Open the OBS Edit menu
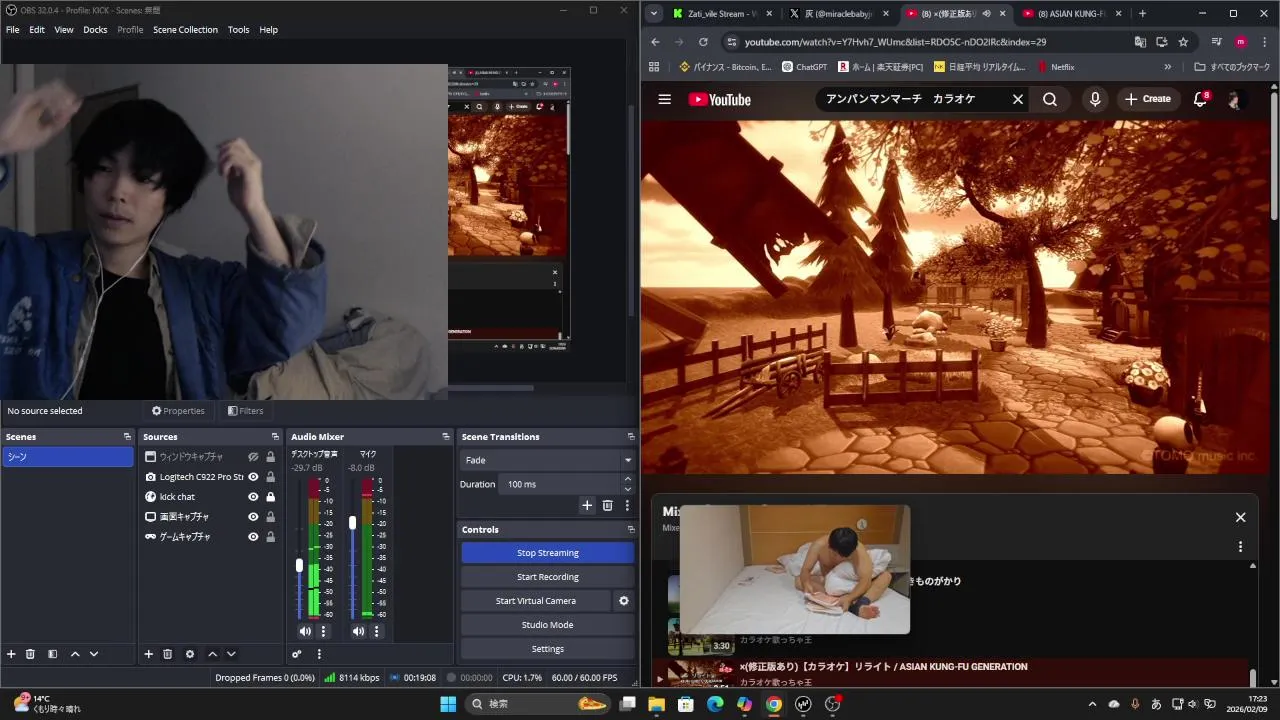The height and width of the screenshot is (720, 1280). tap(37, 30)
